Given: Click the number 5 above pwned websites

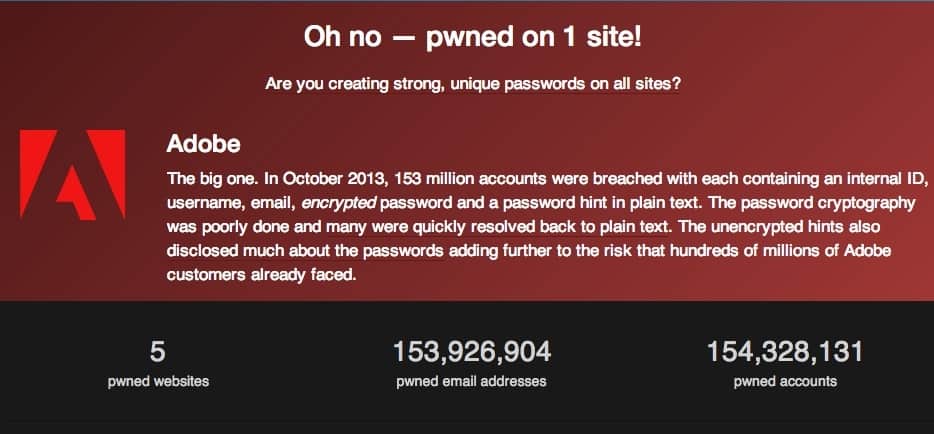Looking at the screenshot, I should tap(157, 352).
